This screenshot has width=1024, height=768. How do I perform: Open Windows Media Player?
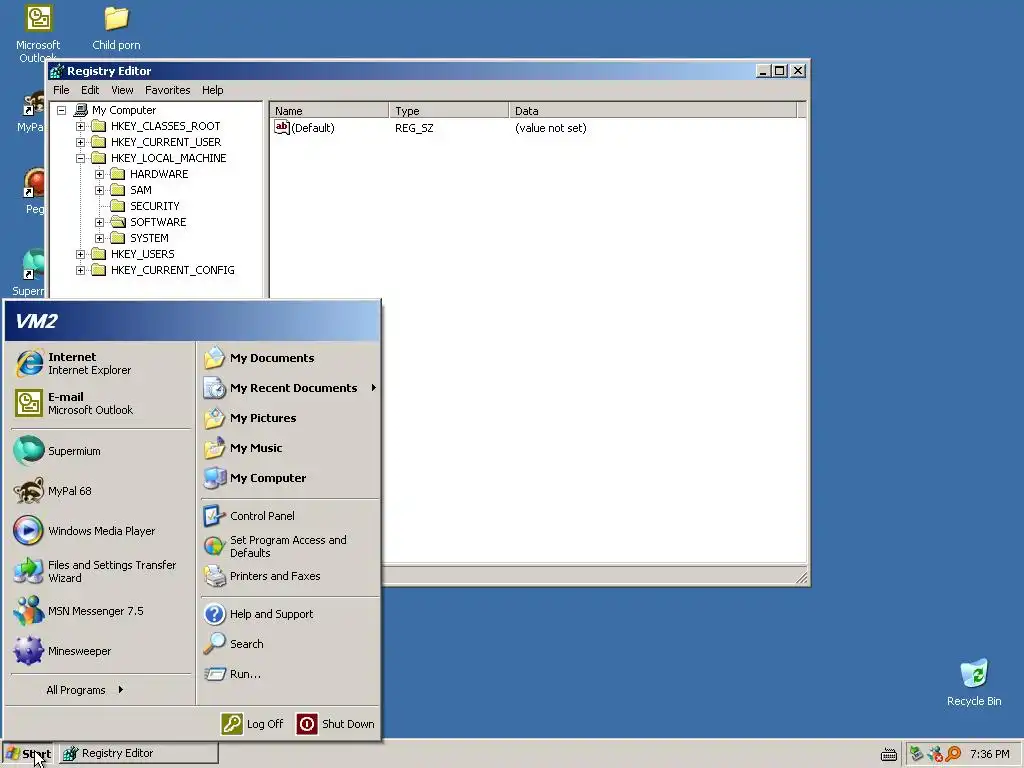pyautogui.click(x=101, y=530)
